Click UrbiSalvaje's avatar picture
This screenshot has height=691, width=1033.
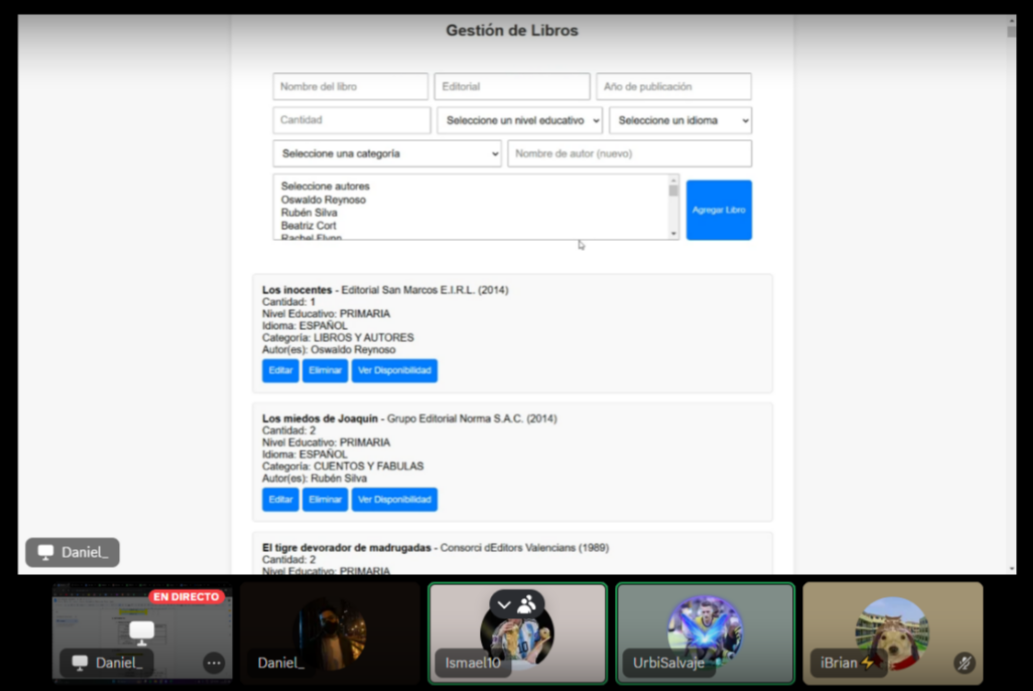(x=705, y=628)
